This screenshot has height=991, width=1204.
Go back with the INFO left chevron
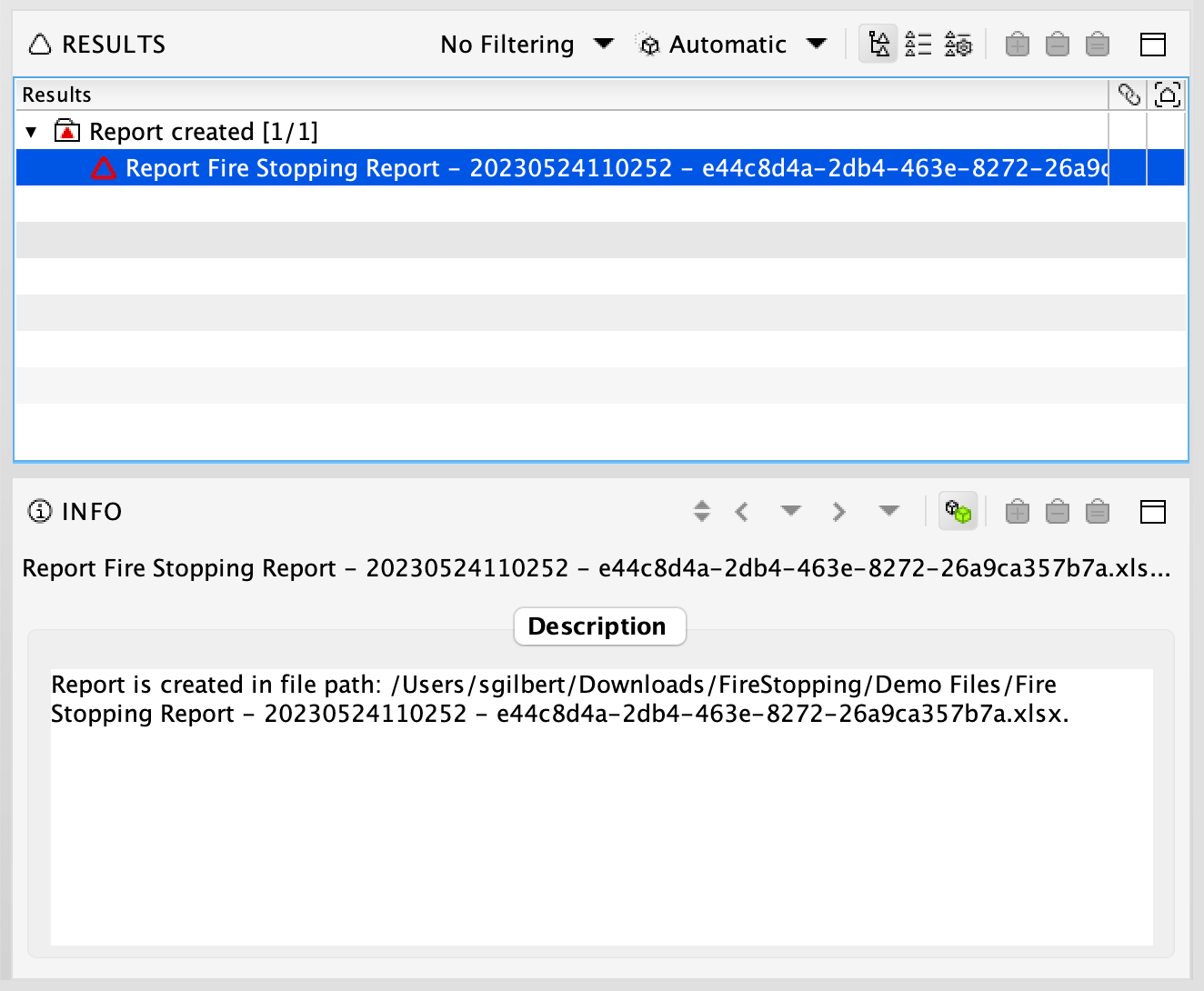[742, 512]
